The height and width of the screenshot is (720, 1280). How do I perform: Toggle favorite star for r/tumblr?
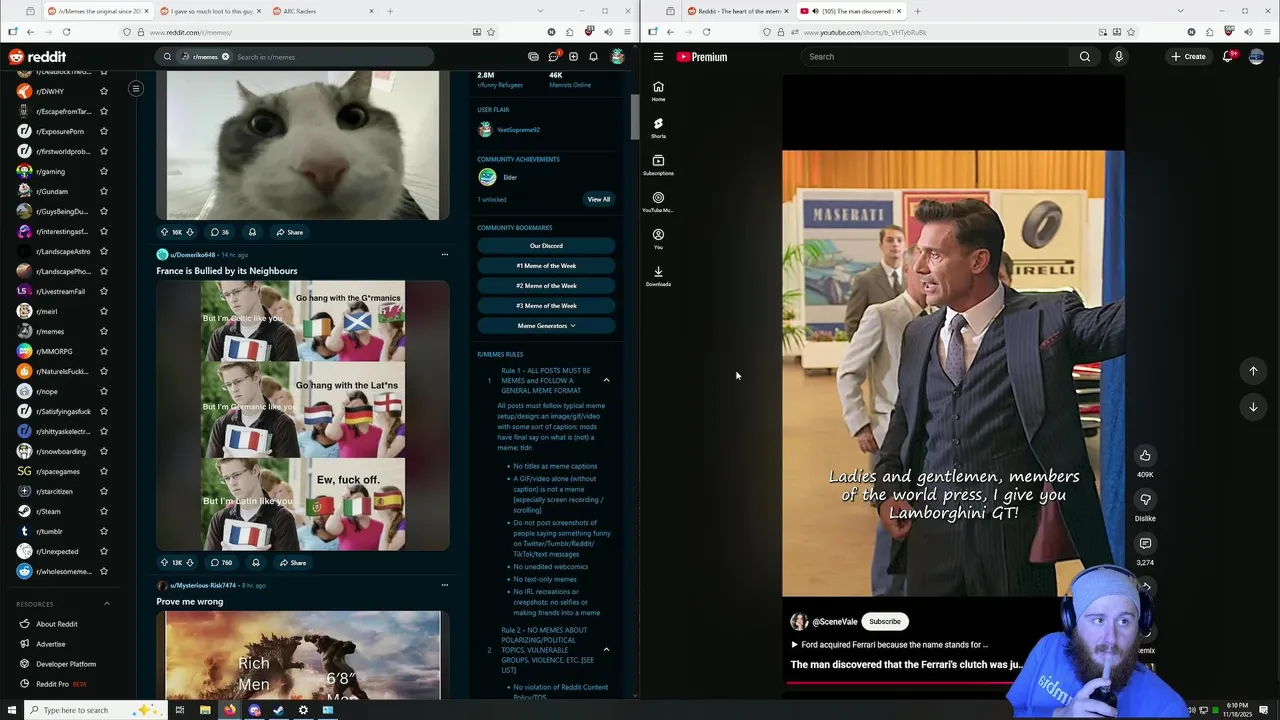pyautogui.click(x=103, y=531)
